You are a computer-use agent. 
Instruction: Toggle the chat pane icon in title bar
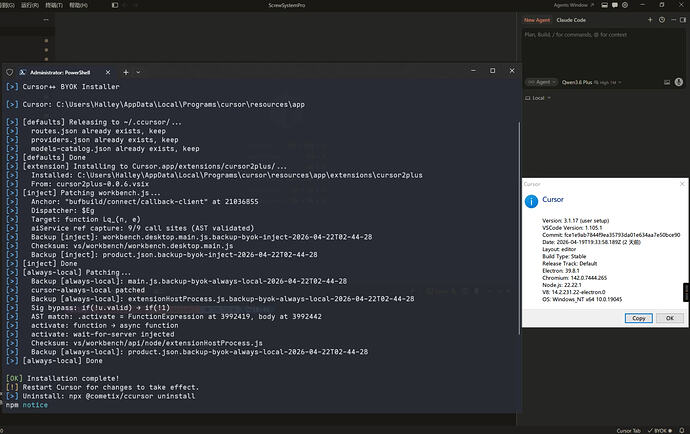pyautogui.click(x=615, y=5)
